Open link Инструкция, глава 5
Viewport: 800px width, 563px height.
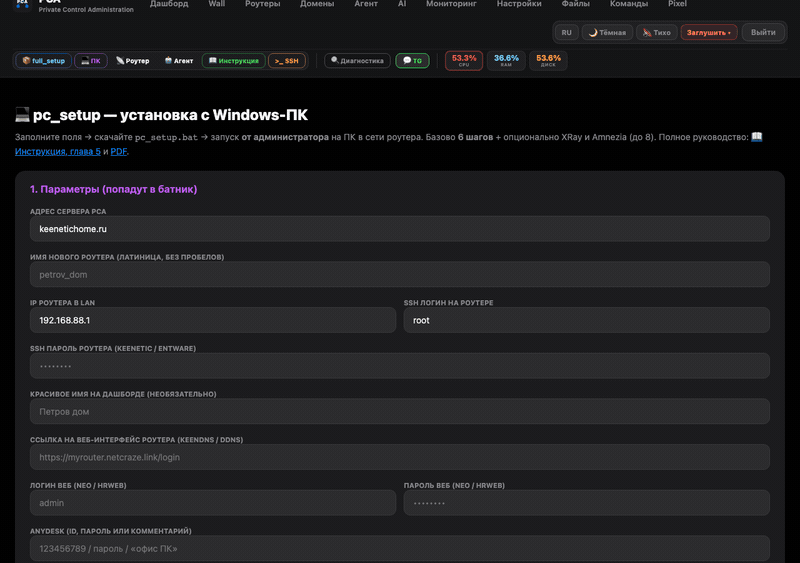(x=58, y=152)
